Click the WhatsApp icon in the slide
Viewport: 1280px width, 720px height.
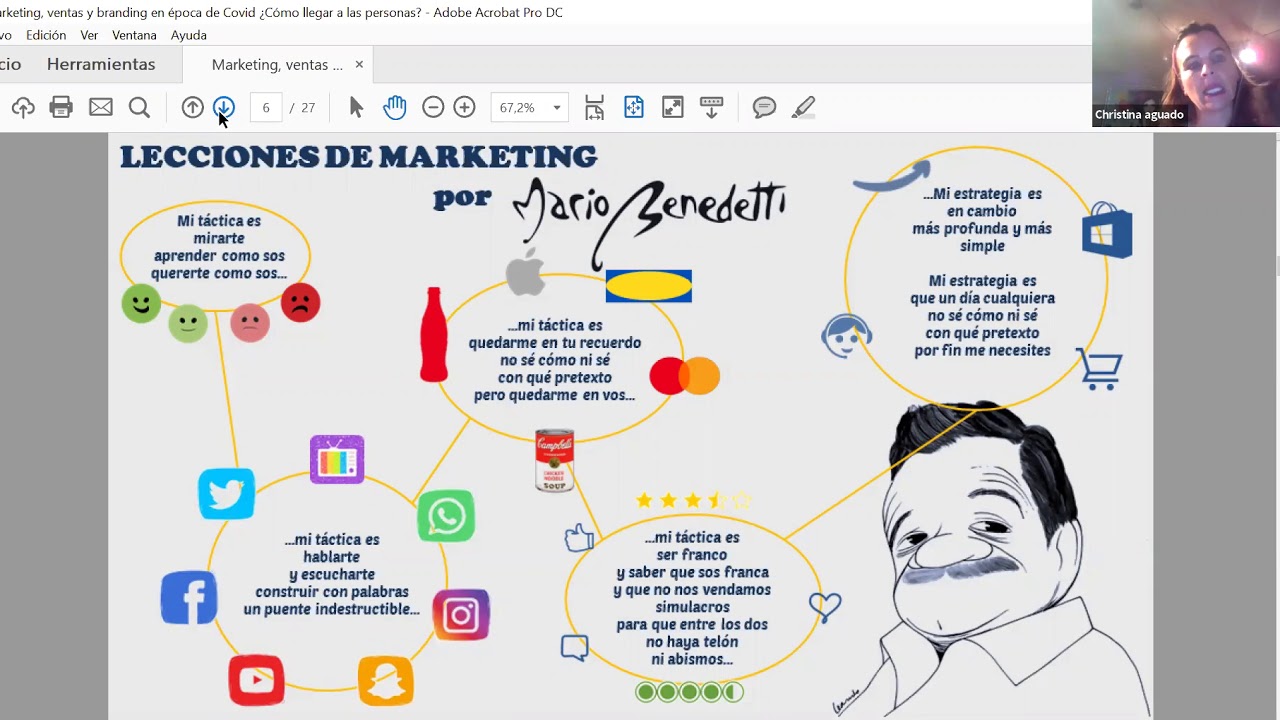446,516
